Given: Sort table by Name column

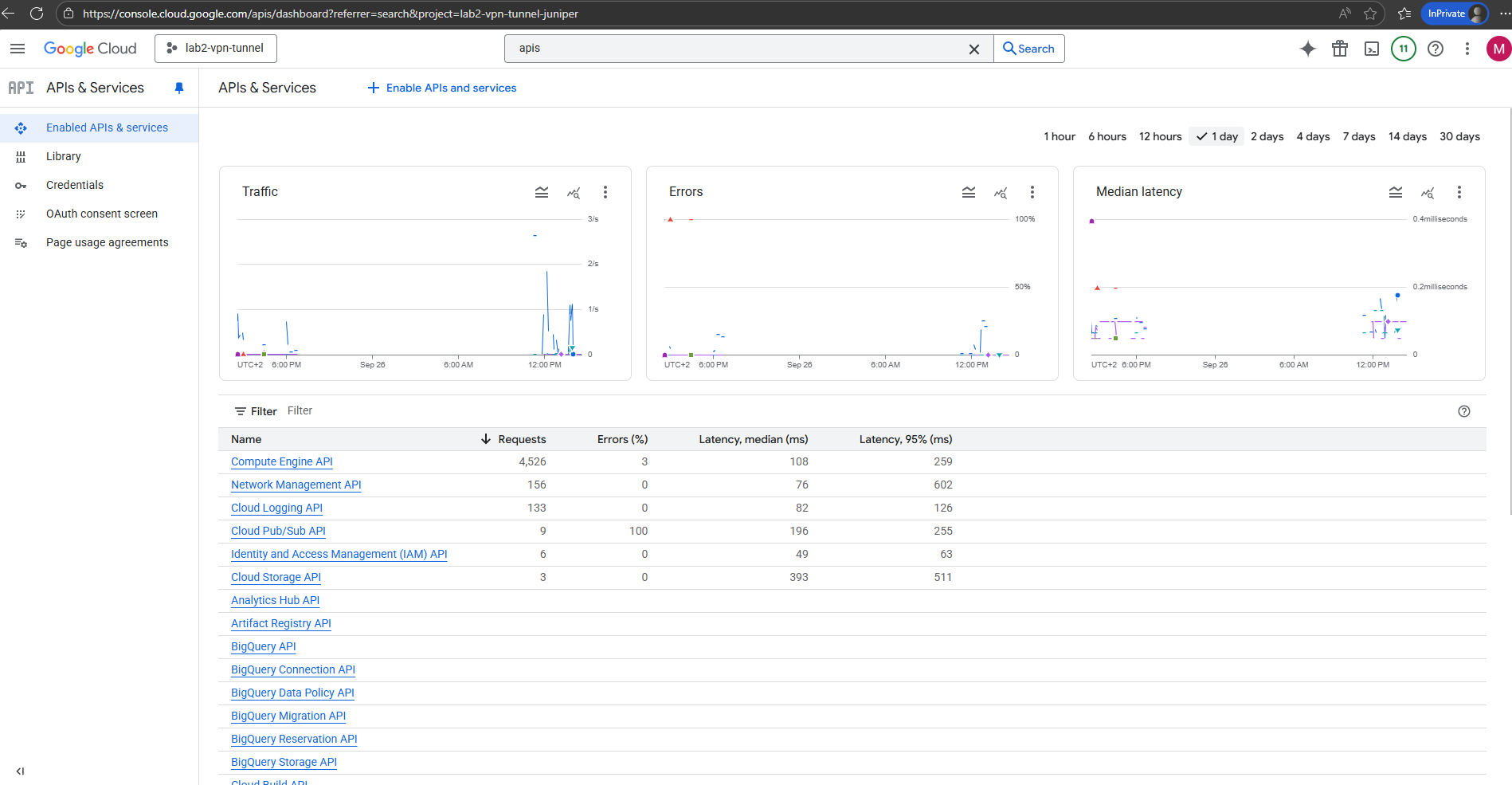Looking at the screenshot, I should 246,439.
